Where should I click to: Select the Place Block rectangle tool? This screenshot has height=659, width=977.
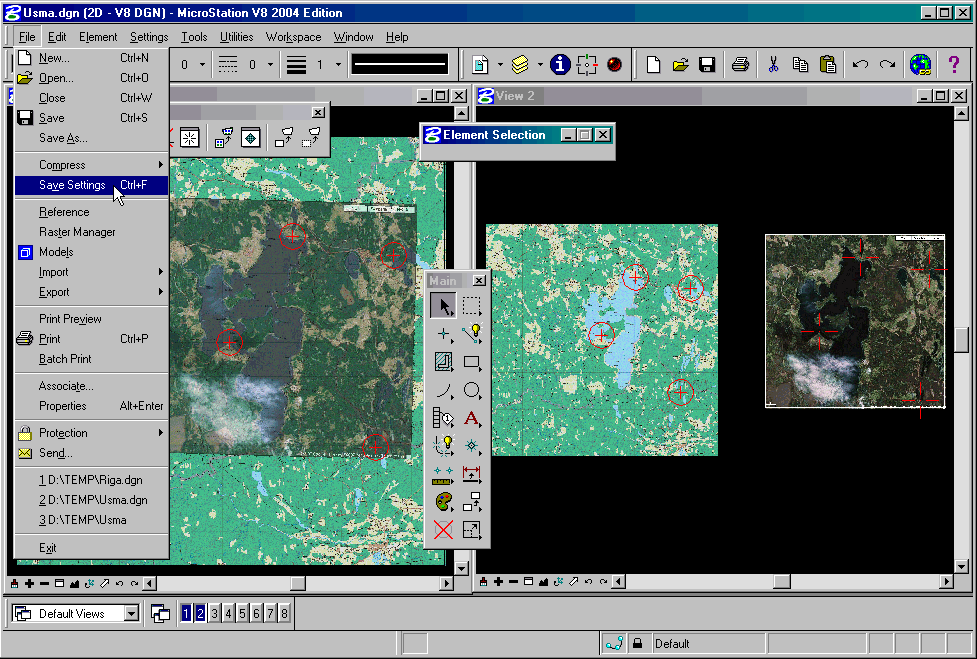[x=472, y=362]
